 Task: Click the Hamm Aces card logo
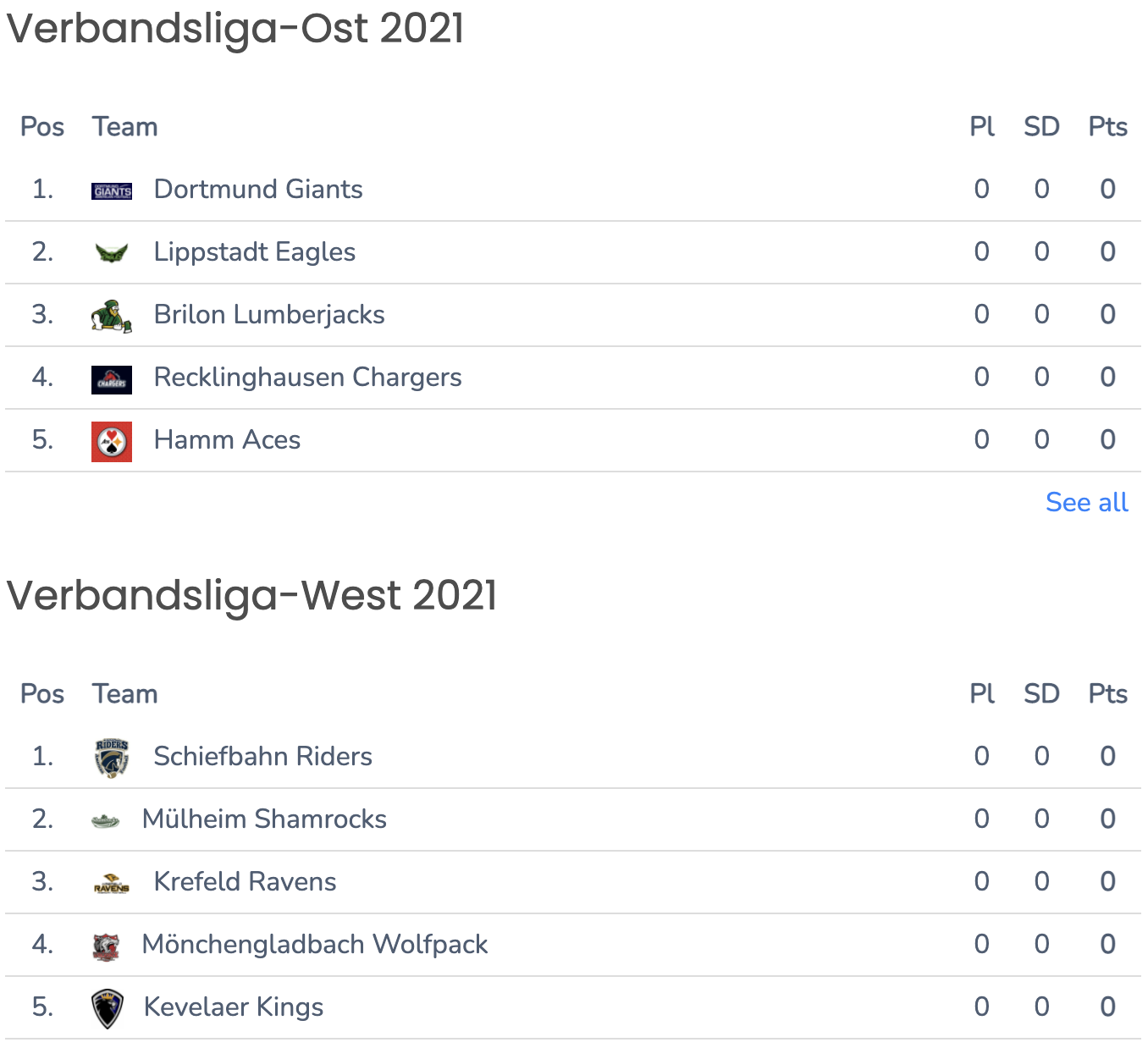pos(112,442)
